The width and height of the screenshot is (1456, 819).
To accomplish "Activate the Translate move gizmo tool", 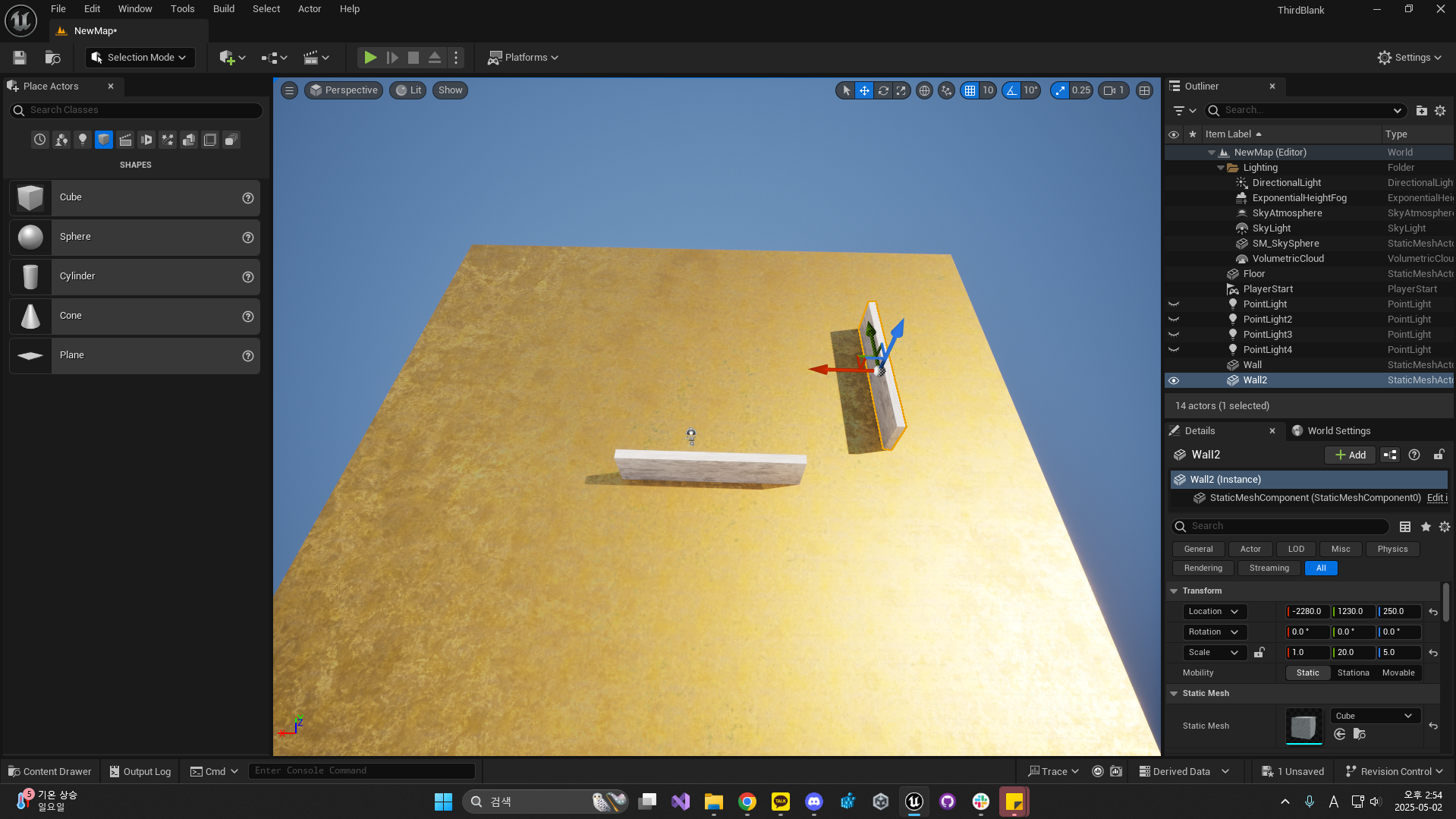I will [864, 90].
